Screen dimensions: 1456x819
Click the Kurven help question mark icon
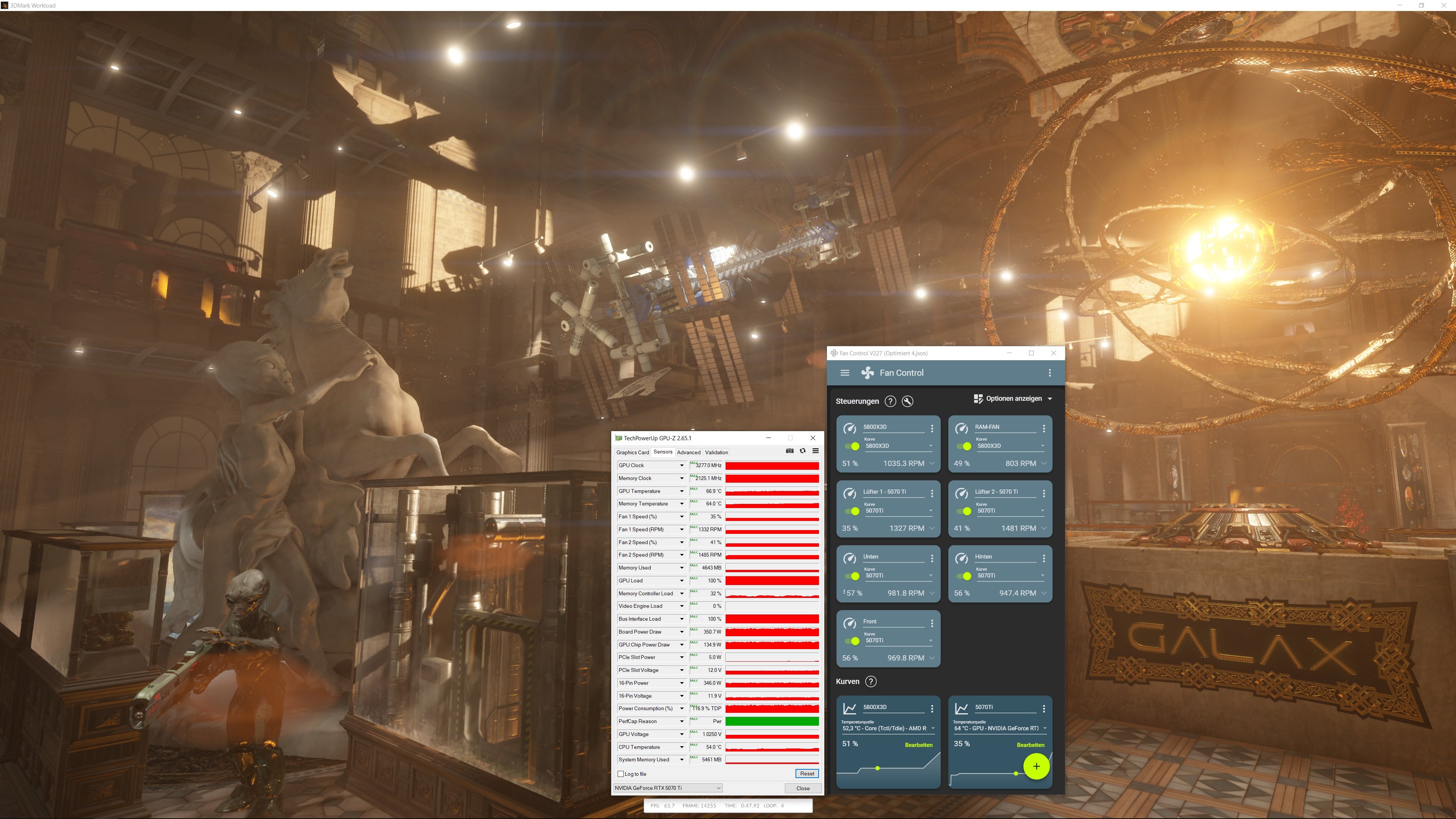pyautogui.click(x=871, y=682)
